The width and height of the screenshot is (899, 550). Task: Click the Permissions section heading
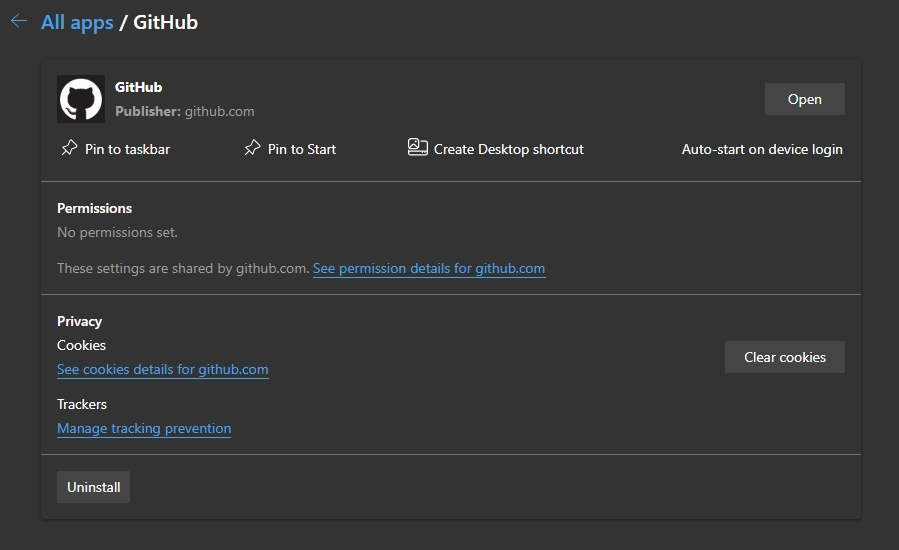point(94,208)
